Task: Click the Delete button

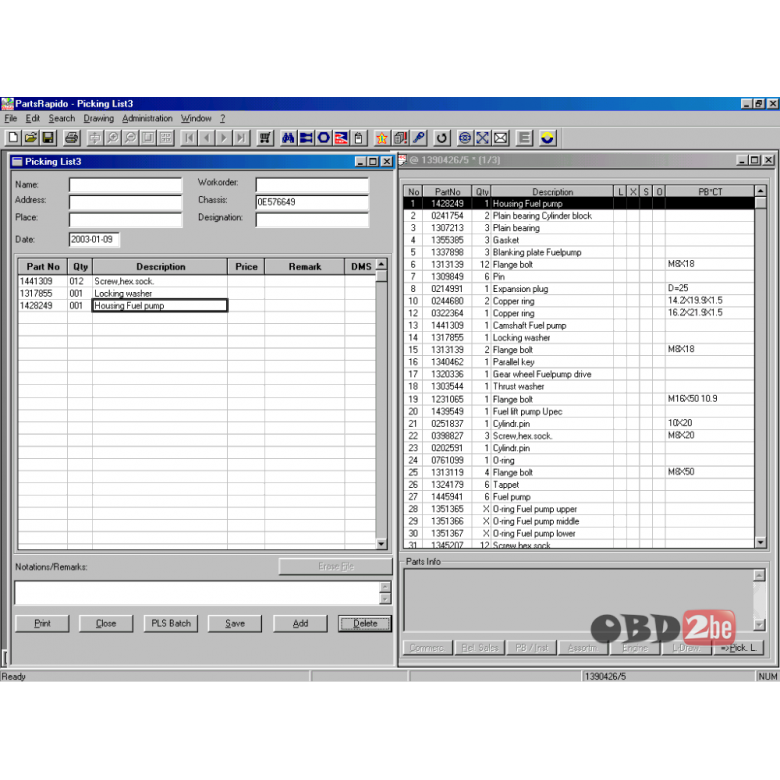Action: (365, 623)
